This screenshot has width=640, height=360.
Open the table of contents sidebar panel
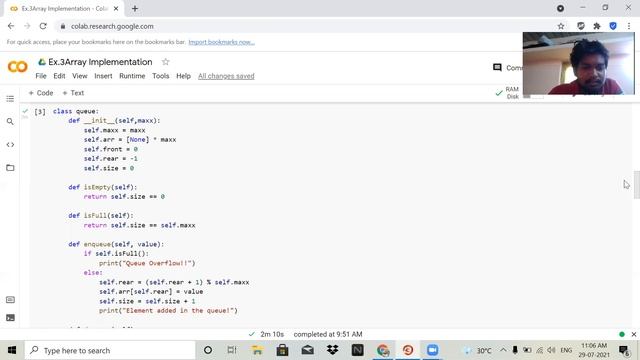click(10, 99)
